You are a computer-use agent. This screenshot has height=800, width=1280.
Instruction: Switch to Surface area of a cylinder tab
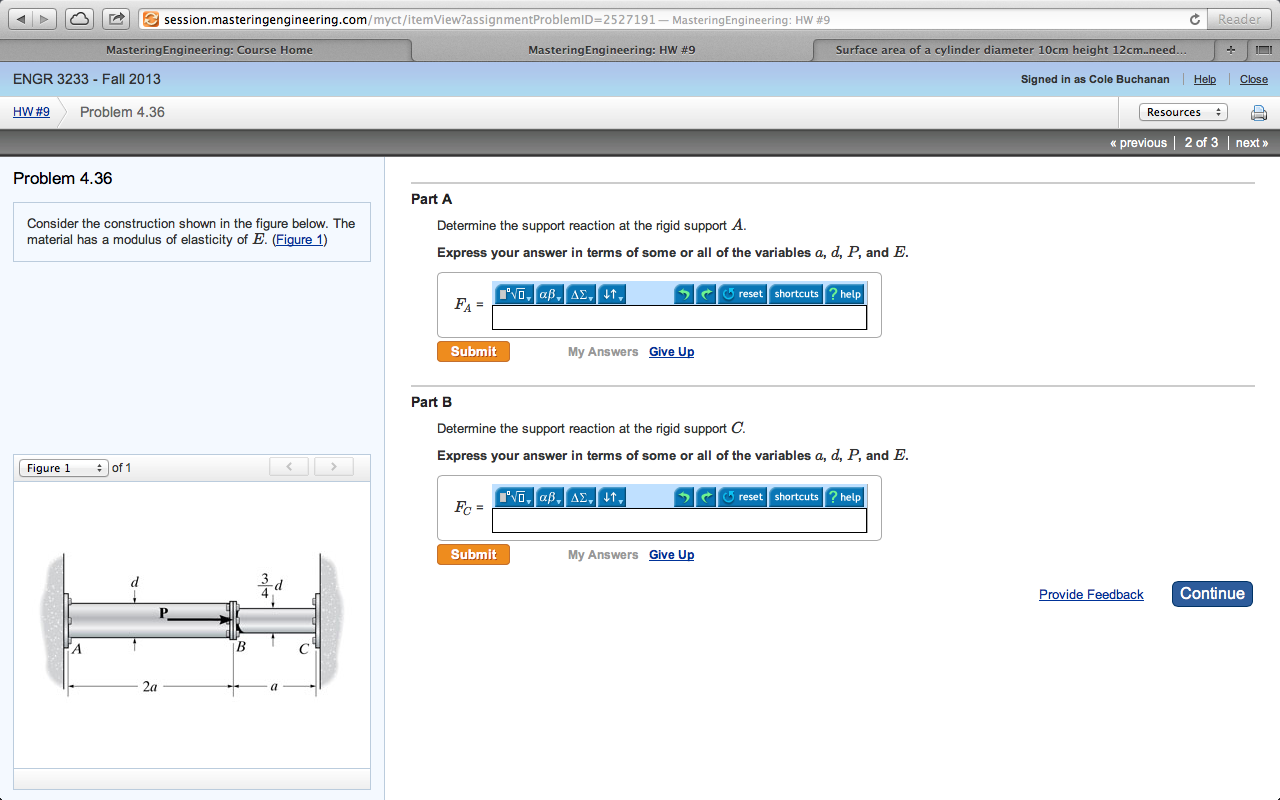(x=1011, y=50)
